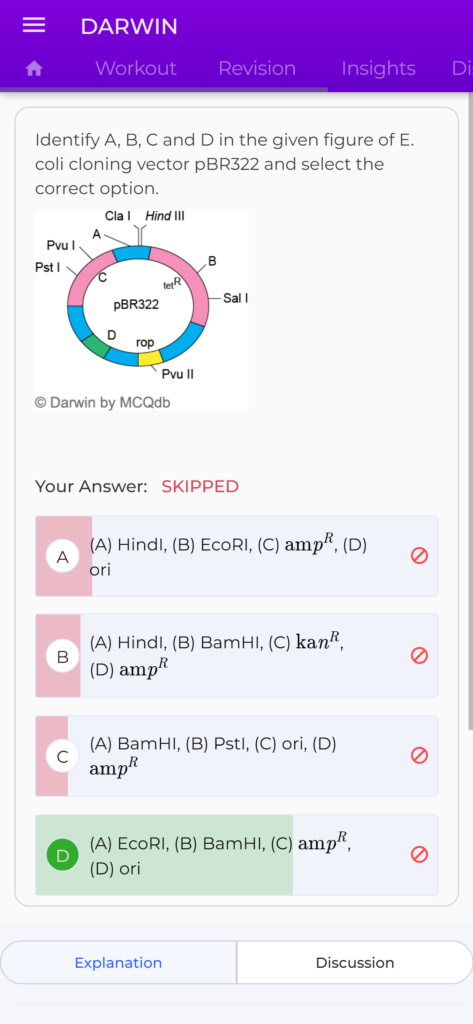This screenshot has height=1024, width=473.
Task: Report icon on option C
Action: point(419,756)
